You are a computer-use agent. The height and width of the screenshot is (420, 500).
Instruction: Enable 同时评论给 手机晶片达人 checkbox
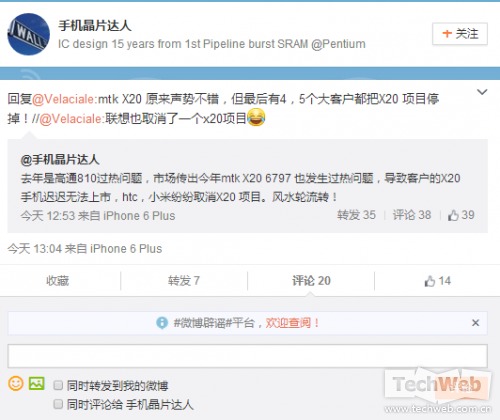pos(58,404)
